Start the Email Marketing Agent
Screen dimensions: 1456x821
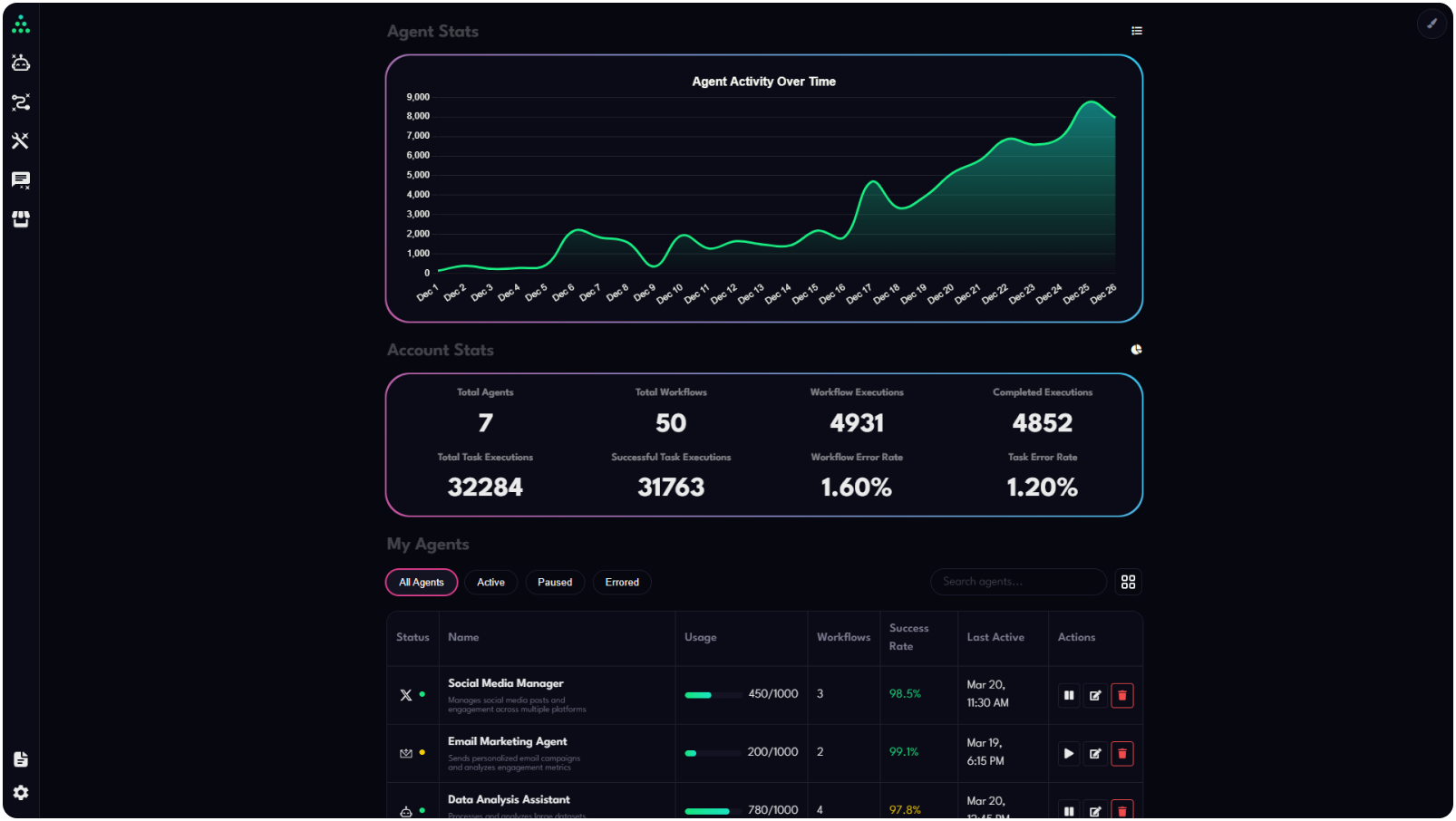tap(1070, 754)
